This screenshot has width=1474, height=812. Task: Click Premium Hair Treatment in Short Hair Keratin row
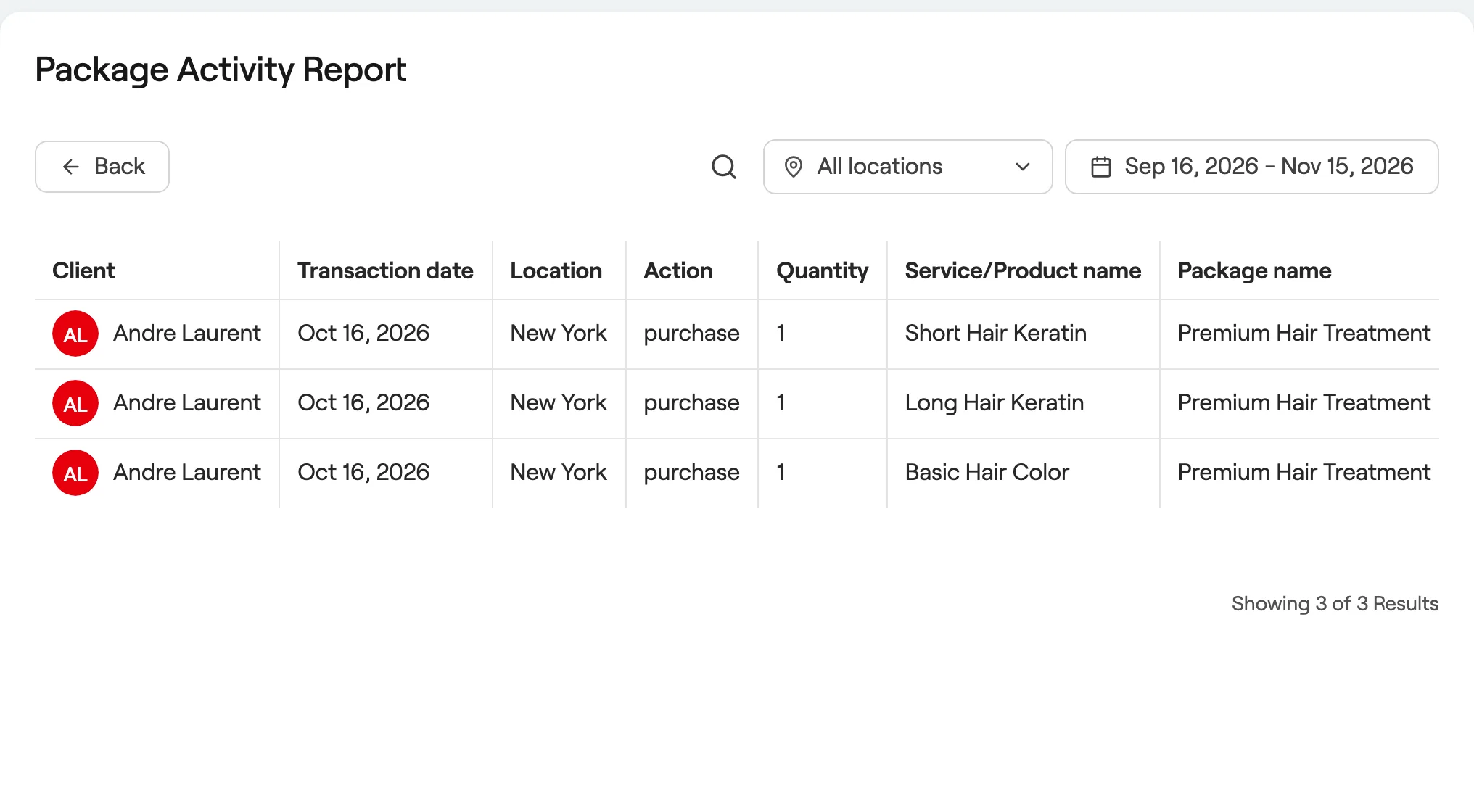tap(1304, 333)
